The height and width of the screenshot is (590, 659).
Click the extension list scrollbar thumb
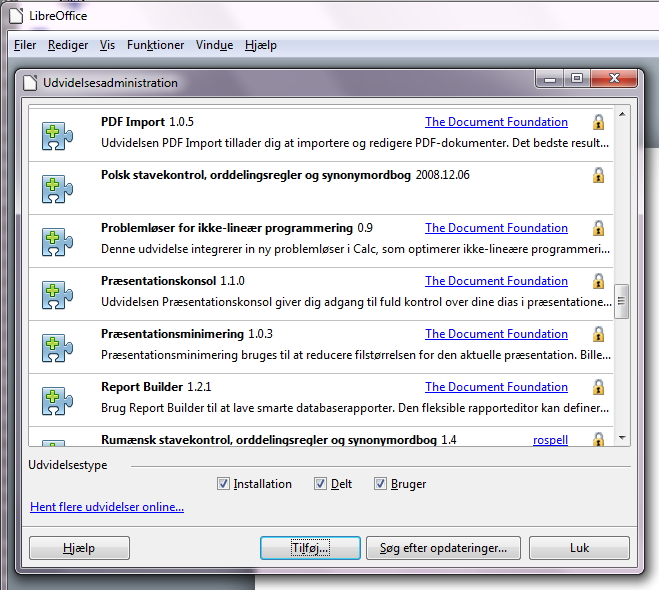pyautogui.click(x=622, y=301)
